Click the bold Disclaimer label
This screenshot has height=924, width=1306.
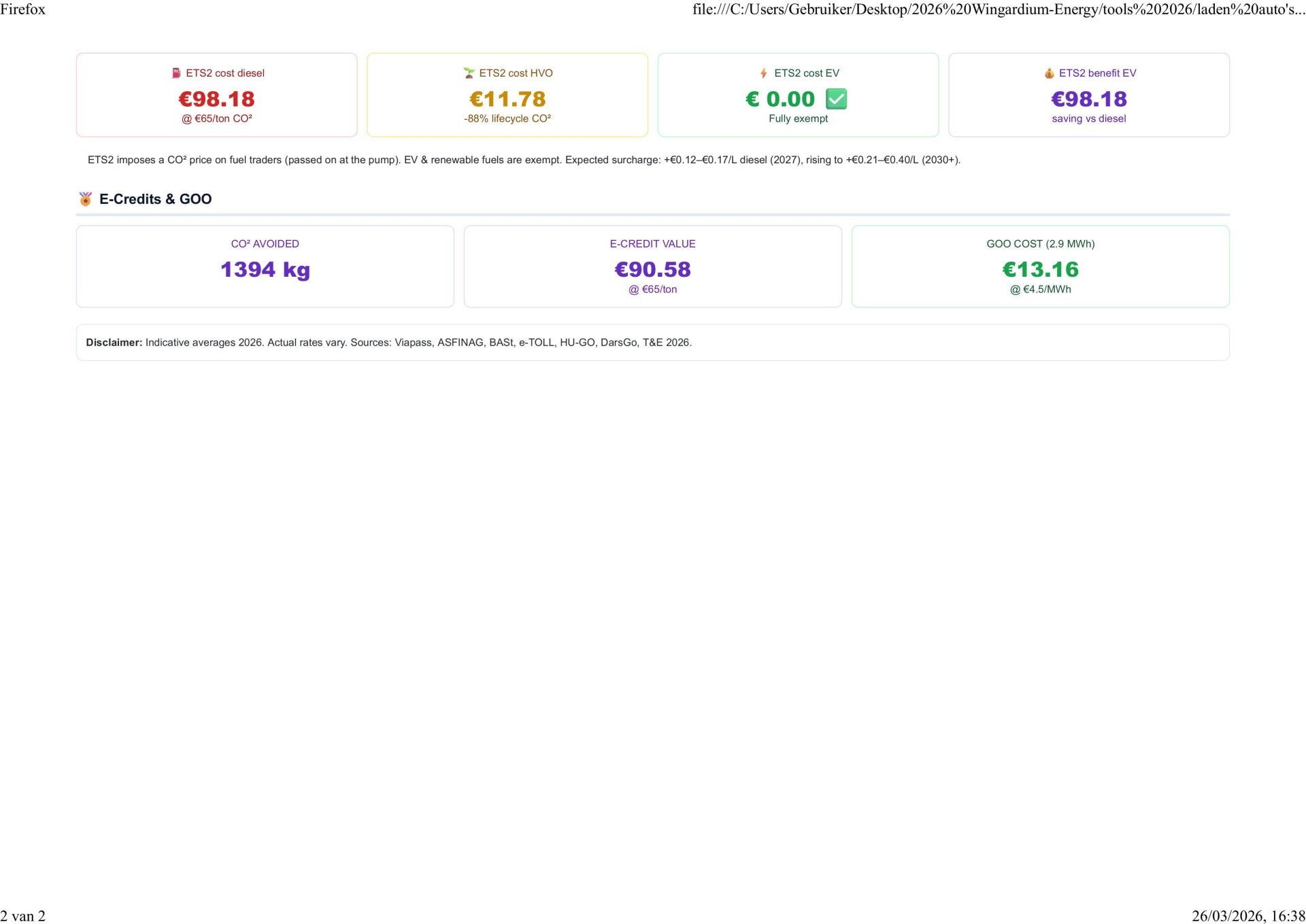click(114, 343)
